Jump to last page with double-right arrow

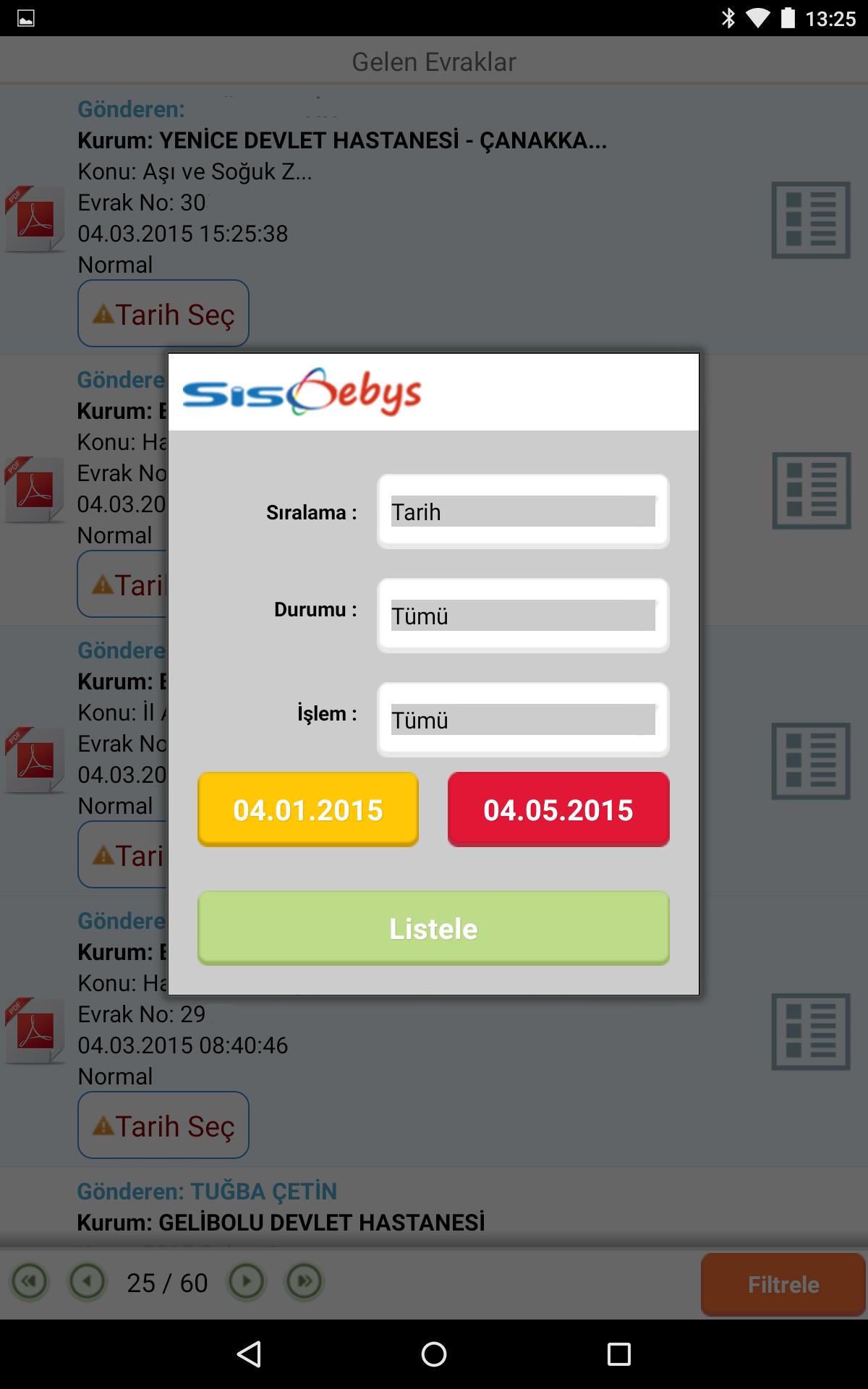pos(305,1282)
